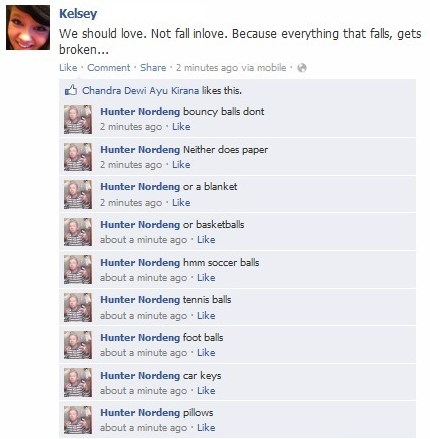The width and height of the screenshot is (430, 439).
Task: Like the 'car keys' comment
Action: pyautogui.click(x=206, y=390)
